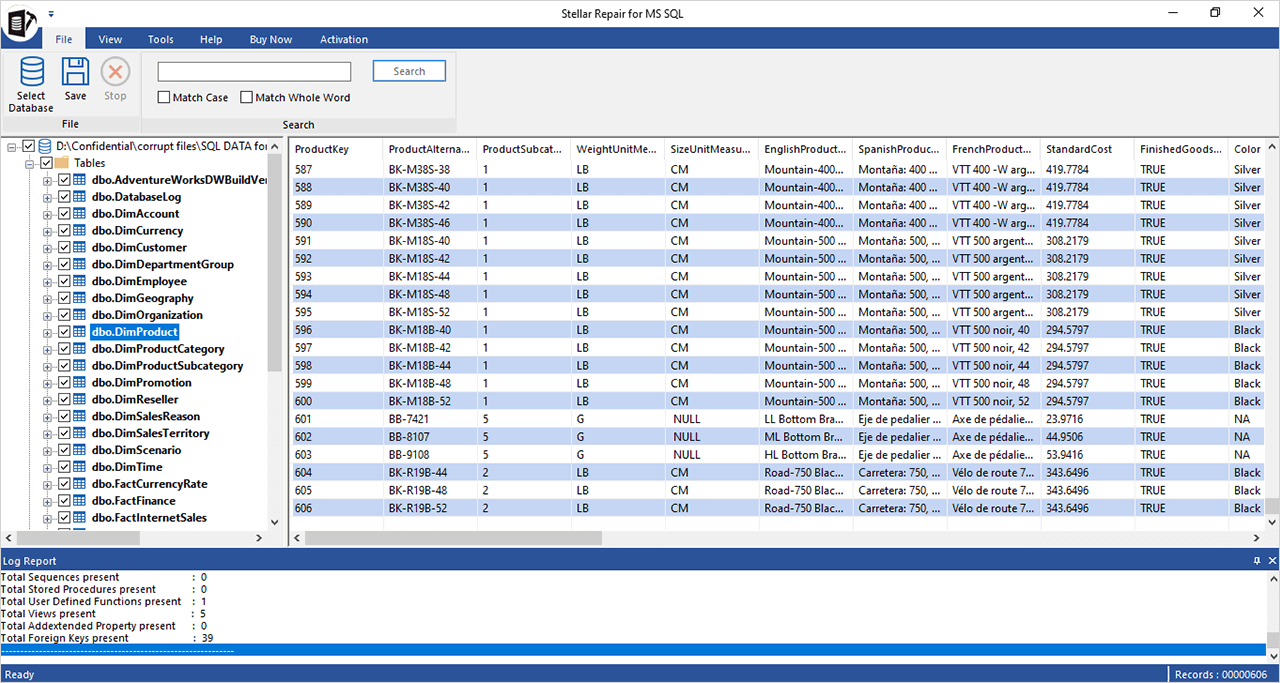Screen dimensions: 1280x683
Task: Enable the Match Whole Word checkbox
Action: [246, 98]
